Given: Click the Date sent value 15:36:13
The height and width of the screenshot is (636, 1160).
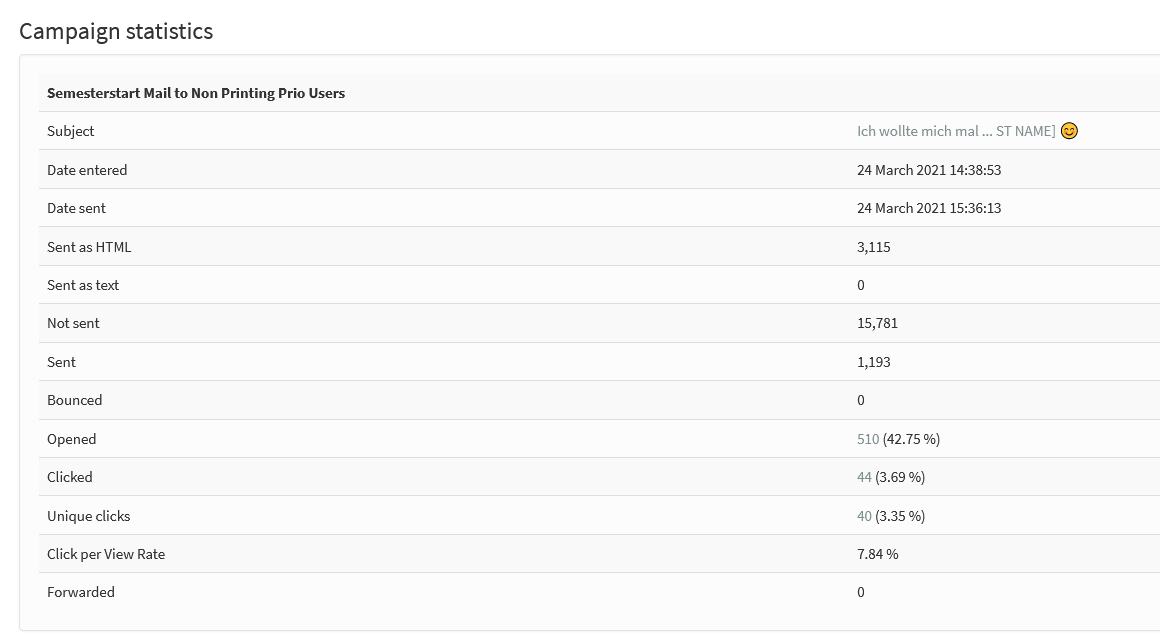Looking at the screenshot, I should pos(928,209).
